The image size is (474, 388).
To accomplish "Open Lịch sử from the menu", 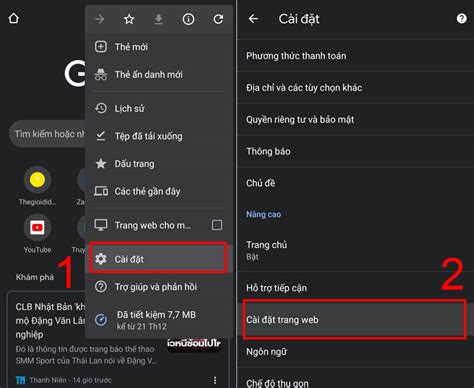I will point(159,108).
